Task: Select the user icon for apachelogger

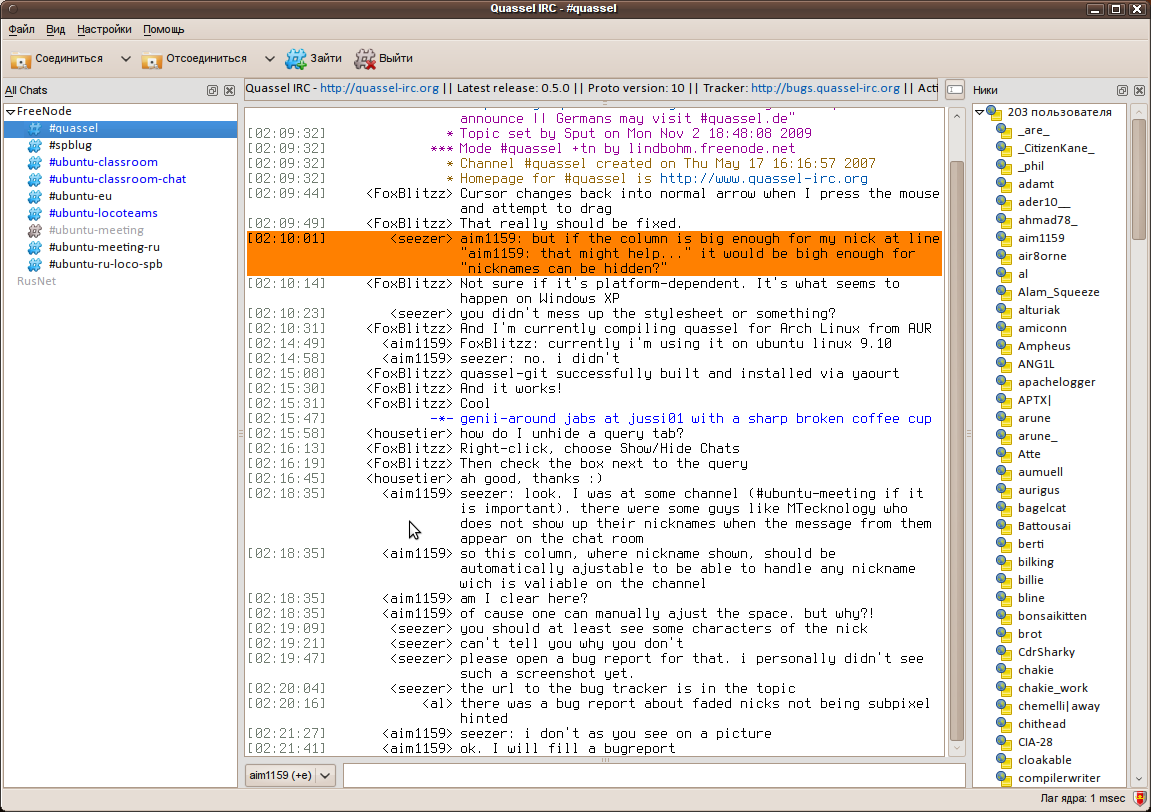Action: pyautogui.click(x=1003, y=382)
